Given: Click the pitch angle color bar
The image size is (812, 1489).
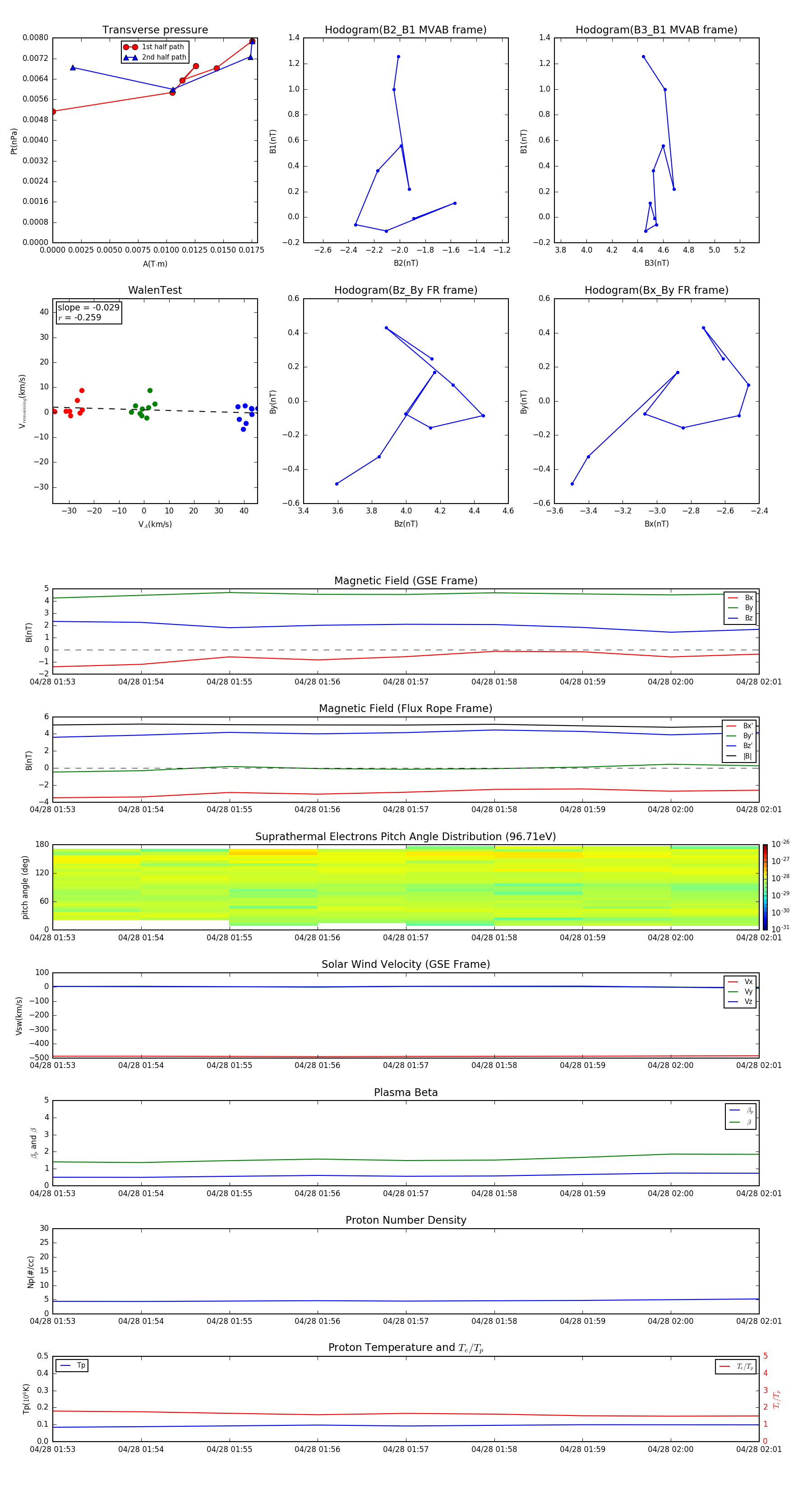Looking at the screenshot, I should click(765, 887).
